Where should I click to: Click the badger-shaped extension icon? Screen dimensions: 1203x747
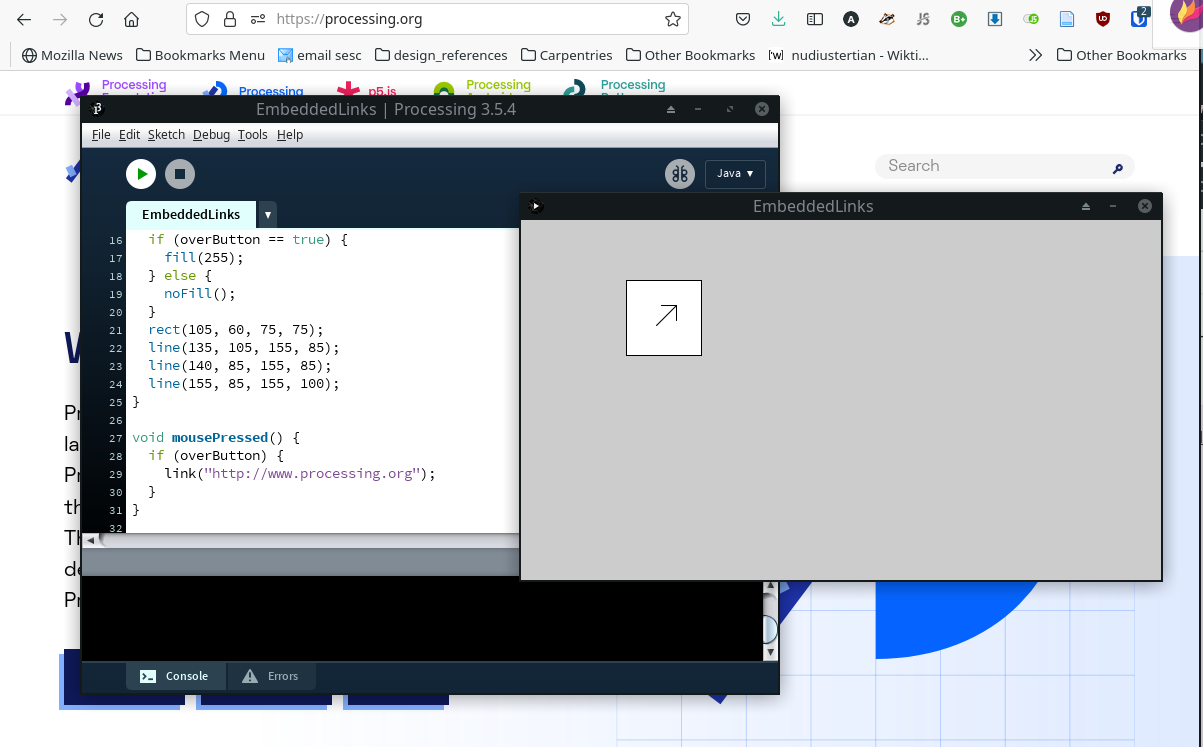[887, 19]
